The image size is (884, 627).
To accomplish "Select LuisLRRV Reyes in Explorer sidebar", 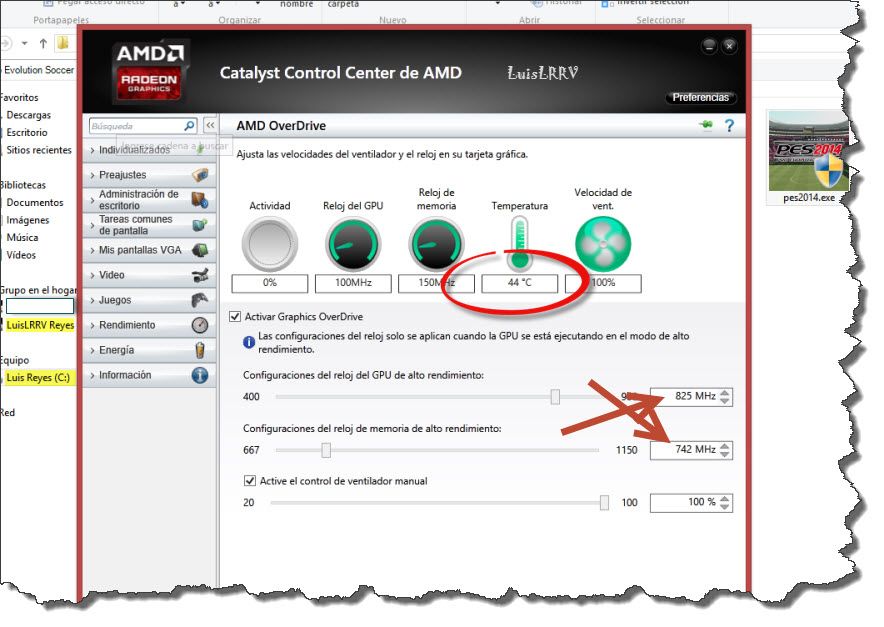I will (x=40, y=325).
